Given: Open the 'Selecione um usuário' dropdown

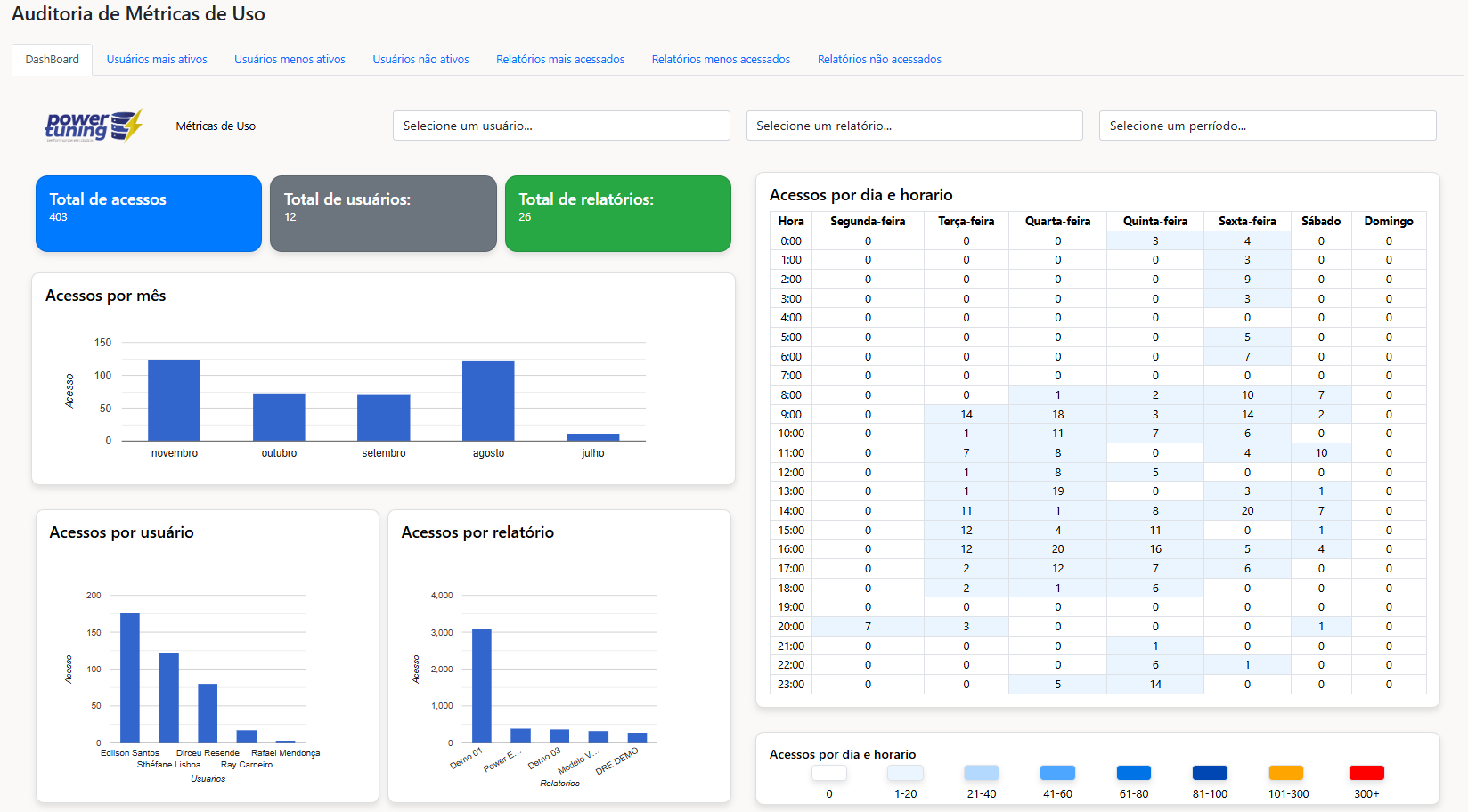Looking at the screenshot, I should click(x=561, y=126).
